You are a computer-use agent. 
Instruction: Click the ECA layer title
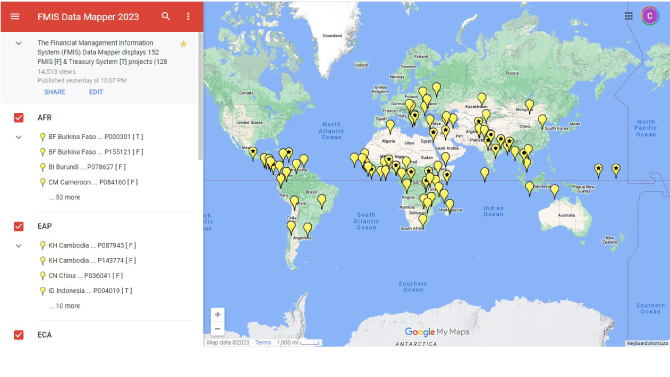pos(44,335)
